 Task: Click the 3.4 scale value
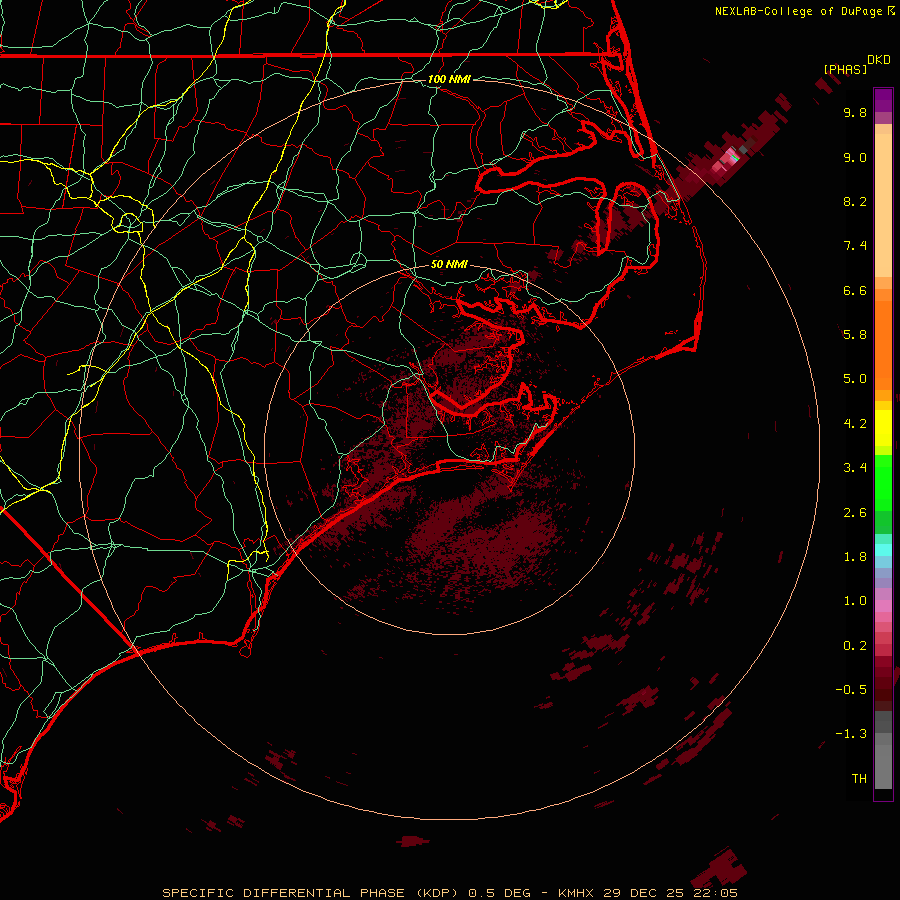click(x=855, y=468)
